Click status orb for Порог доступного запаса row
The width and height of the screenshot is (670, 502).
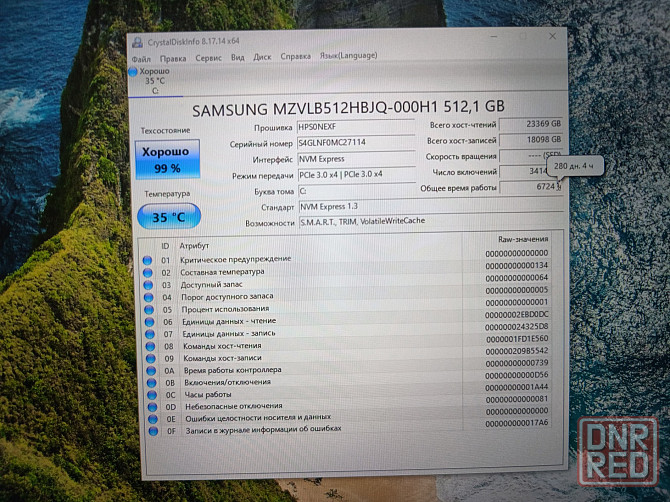click(149, 297)
